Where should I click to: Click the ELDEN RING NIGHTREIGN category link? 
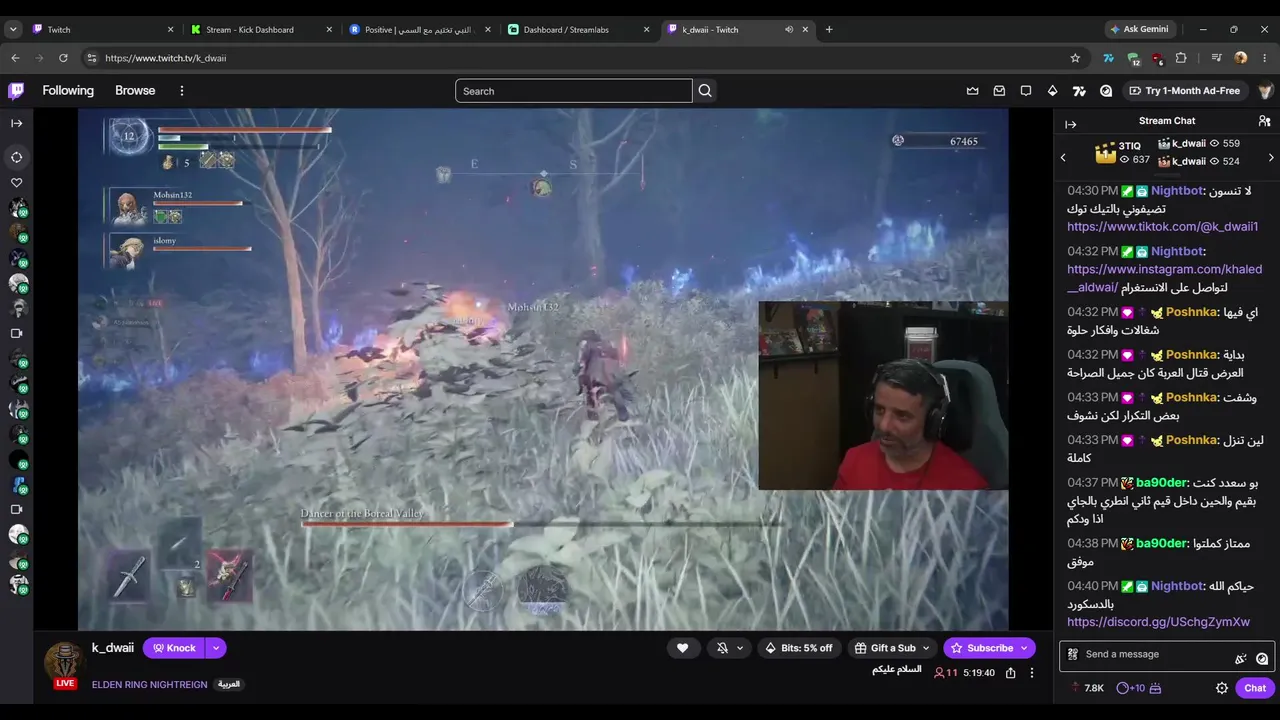pyautogui.click(x=150, y=685)
